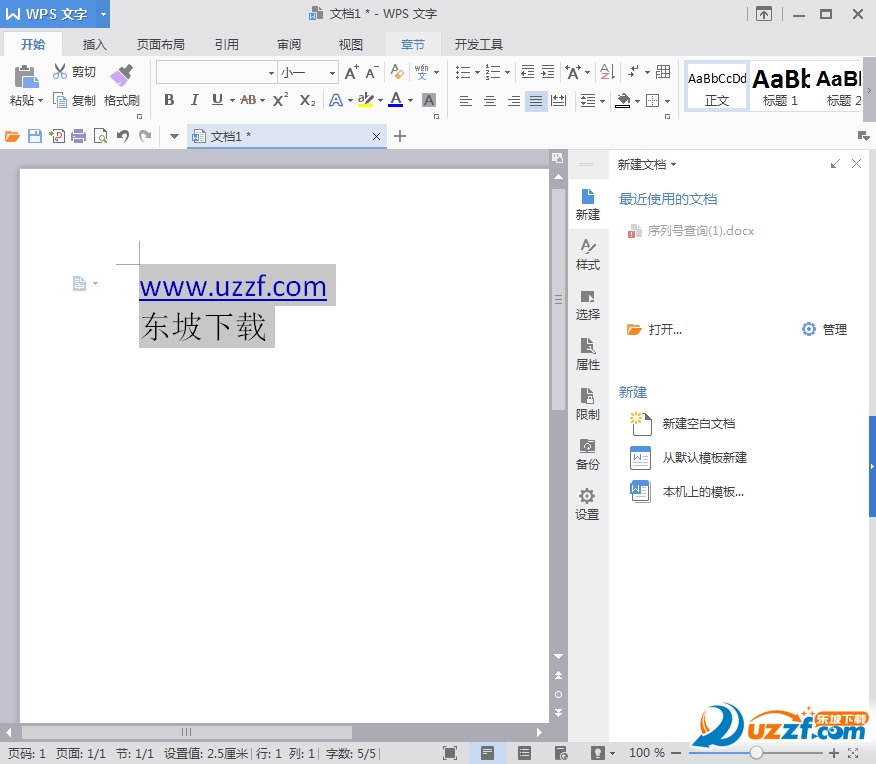Open the 备份 backup sidebar panel

(588, 454)
